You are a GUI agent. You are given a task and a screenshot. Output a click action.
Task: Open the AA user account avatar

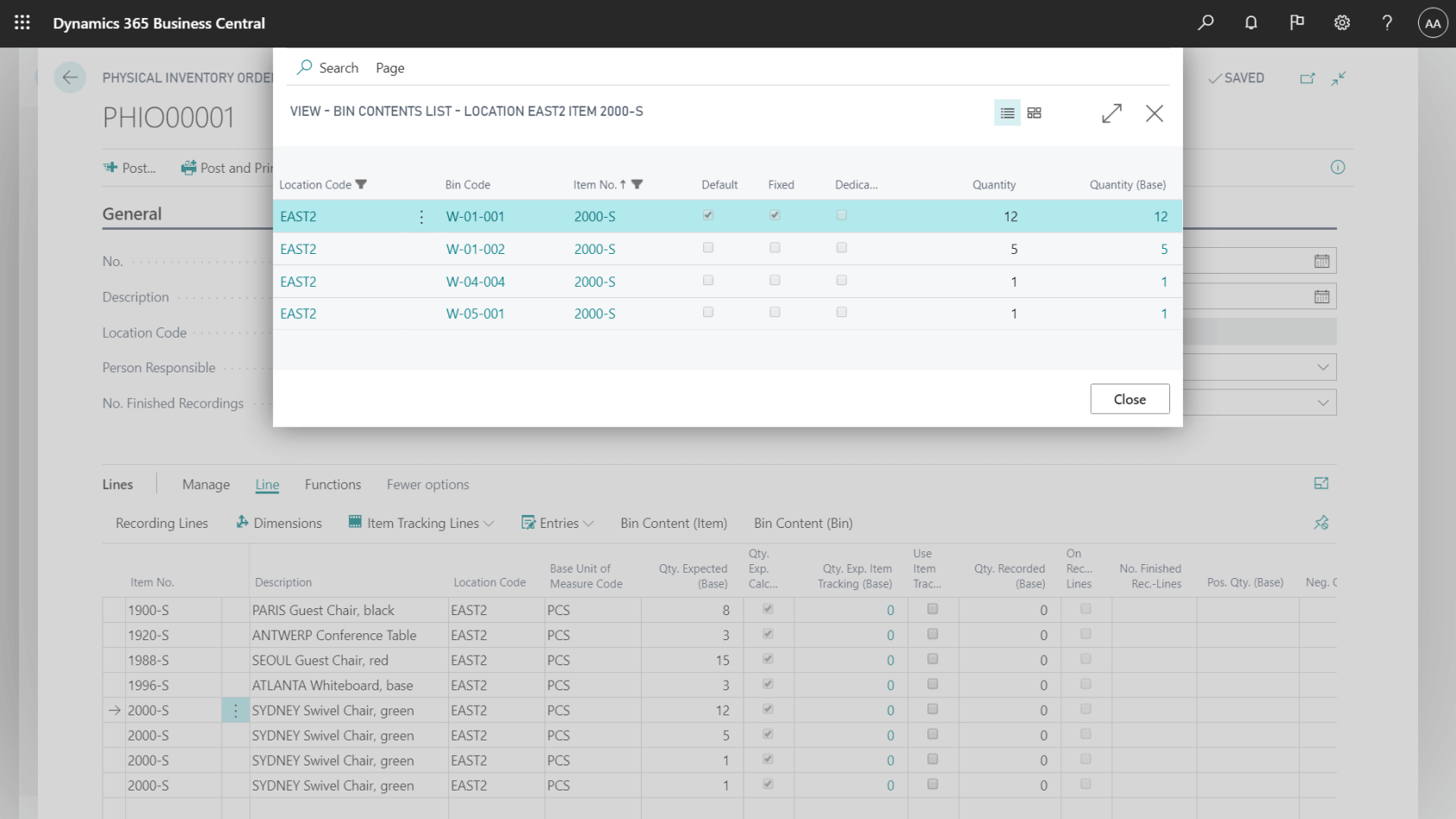(1433, 23)
